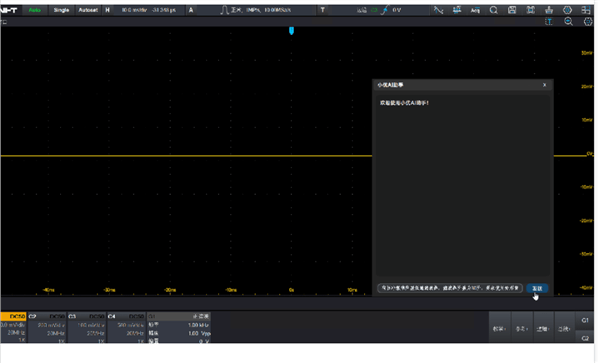This screenshot has width=600, height=363.
Task: Close the AI assistant dialog
Action: point(545,85)
